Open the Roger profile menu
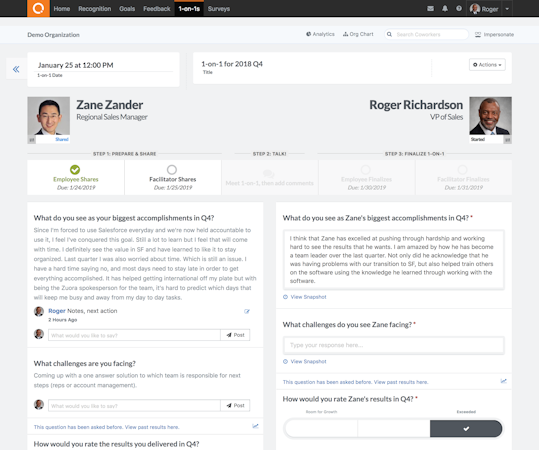Viewport: 539px width, 450px height. coord(484,9)
